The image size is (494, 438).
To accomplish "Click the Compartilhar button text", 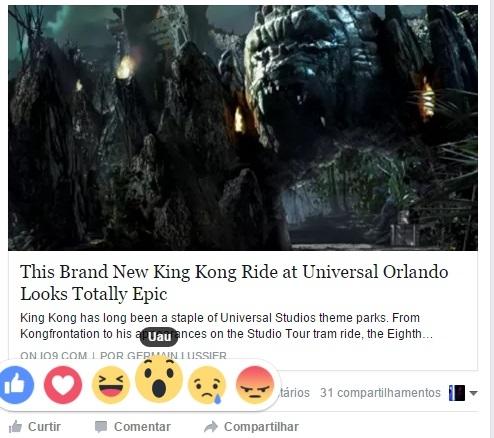I will 261,427.
